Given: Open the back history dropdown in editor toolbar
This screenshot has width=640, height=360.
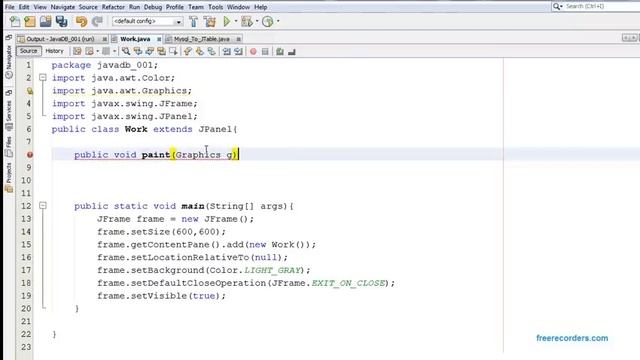Looking at the screenshot, I should (x=98, y=51).
